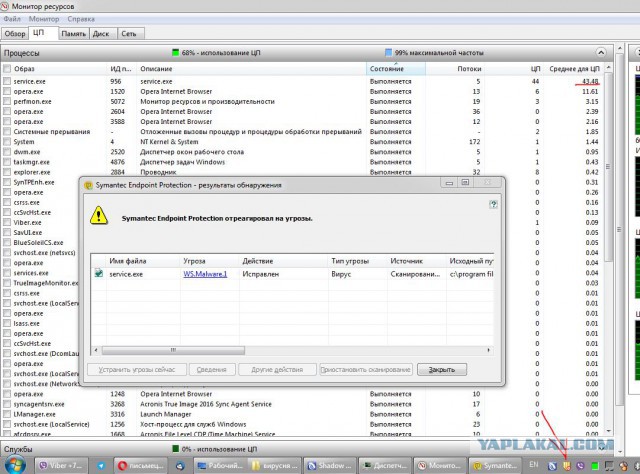Click the EN language indicator

click(533, 465)
